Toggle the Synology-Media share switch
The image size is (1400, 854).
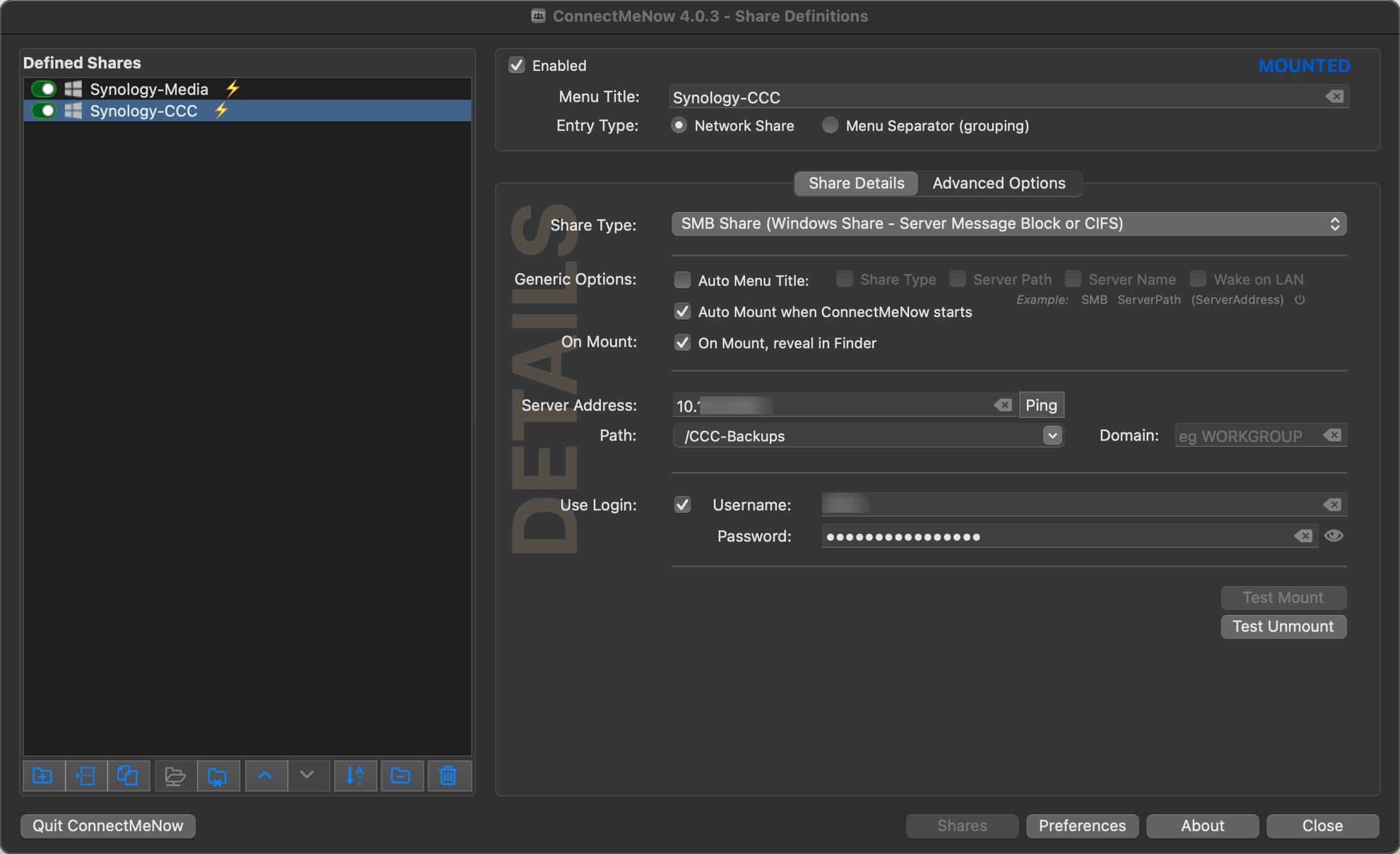[x=44, y=89]
